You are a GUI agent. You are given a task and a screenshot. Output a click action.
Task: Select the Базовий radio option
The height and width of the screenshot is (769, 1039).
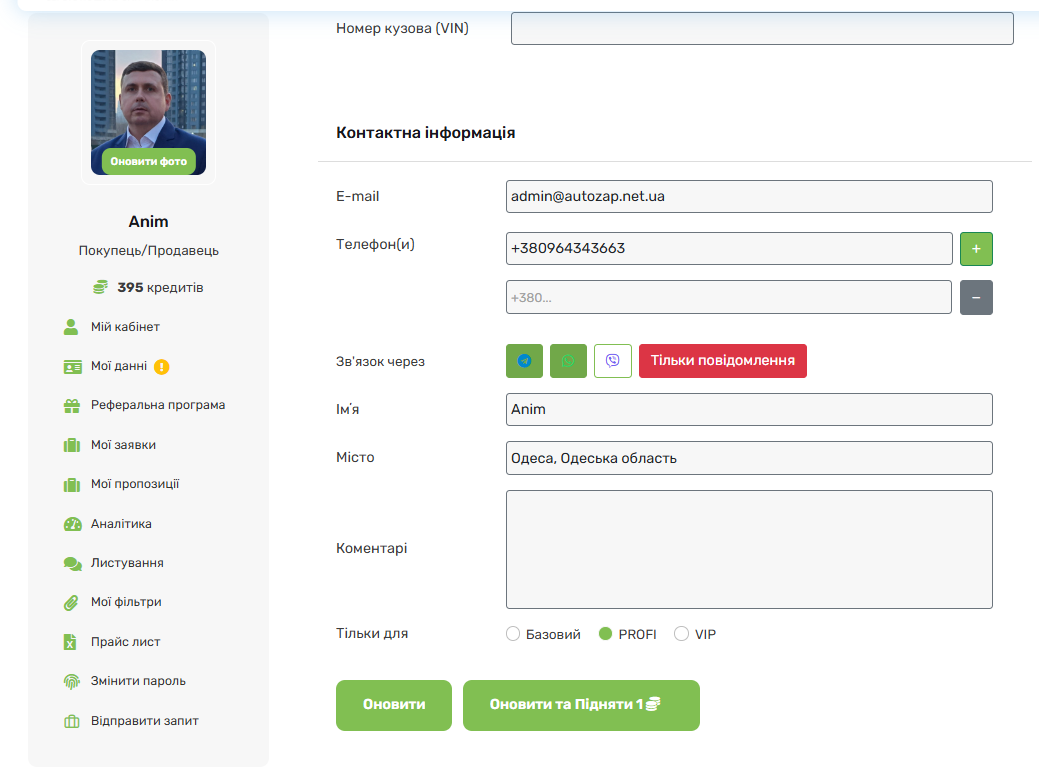click(513, 634)
